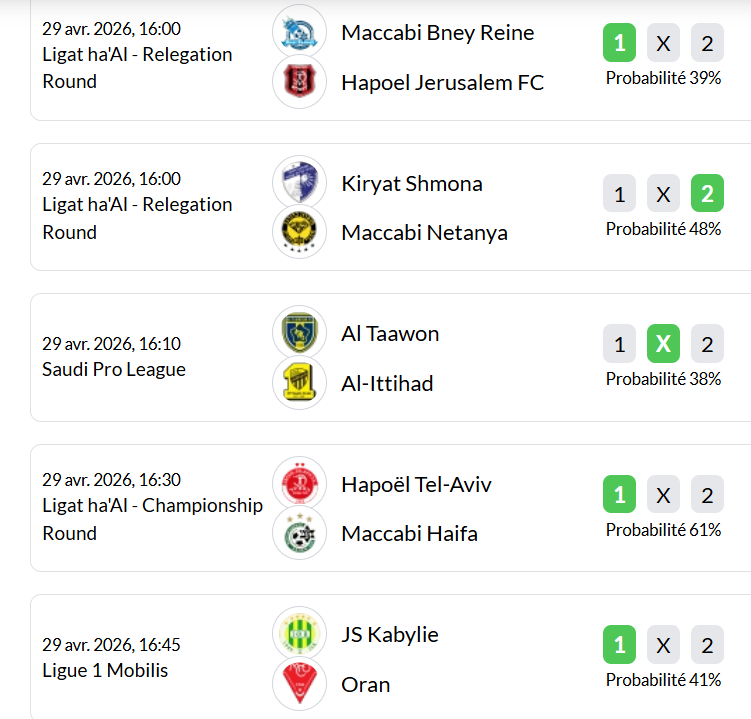Open the Al-Ittihad team name link
Viewport: 751px width, 719px height.
pos(387,383)
